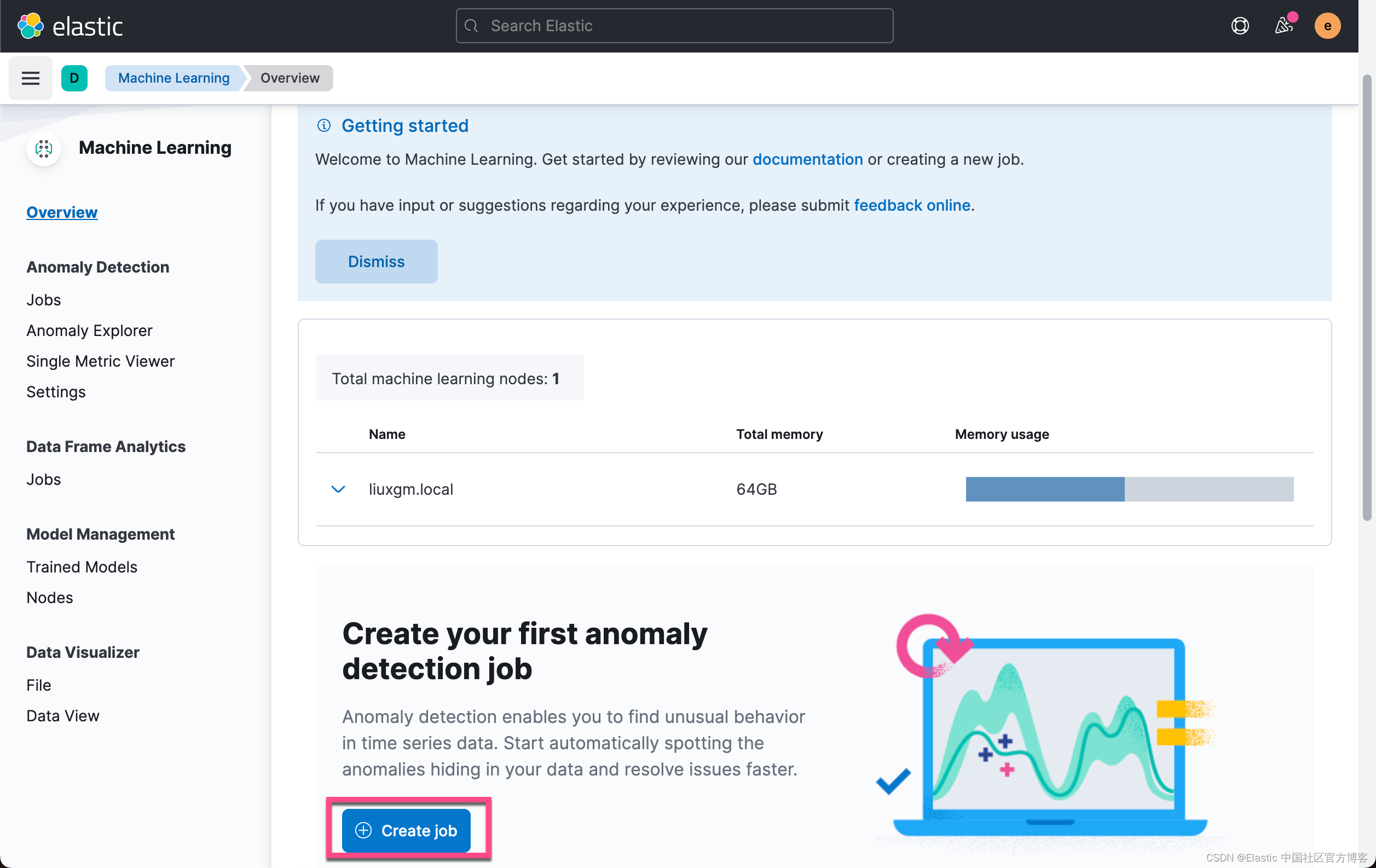Click the Getting started info icon
The width and height of the screenshot is (1376, 868).
tap(324, 126)
